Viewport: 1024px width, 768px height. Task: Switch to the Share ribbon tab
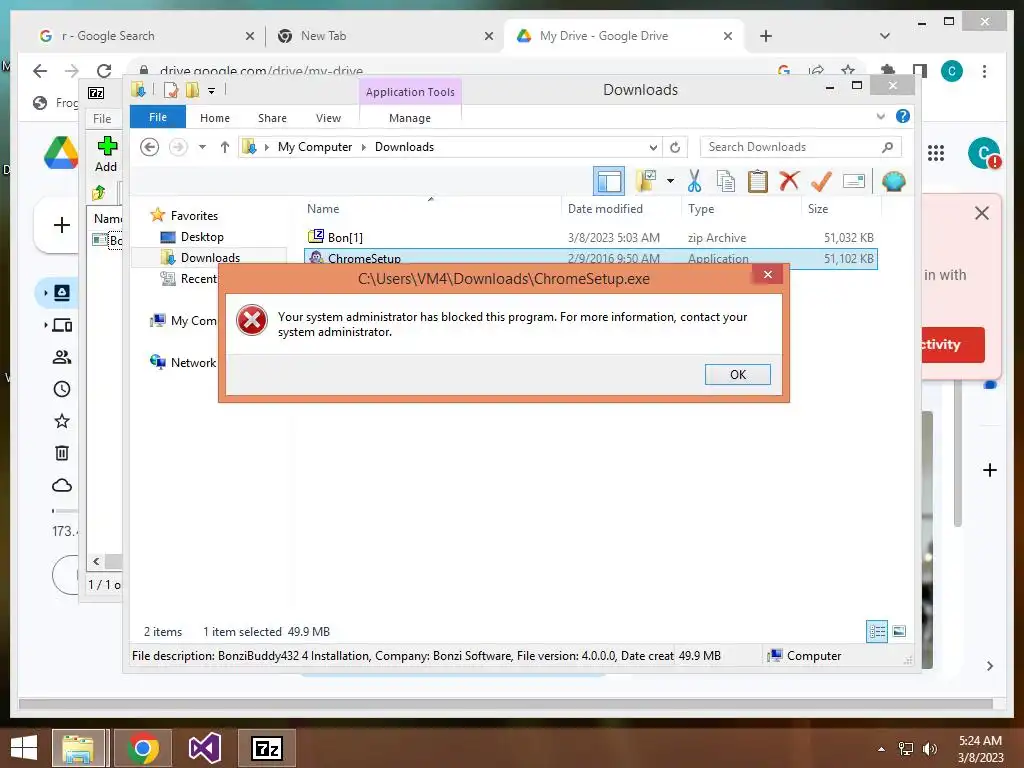[x=272, y=118]
